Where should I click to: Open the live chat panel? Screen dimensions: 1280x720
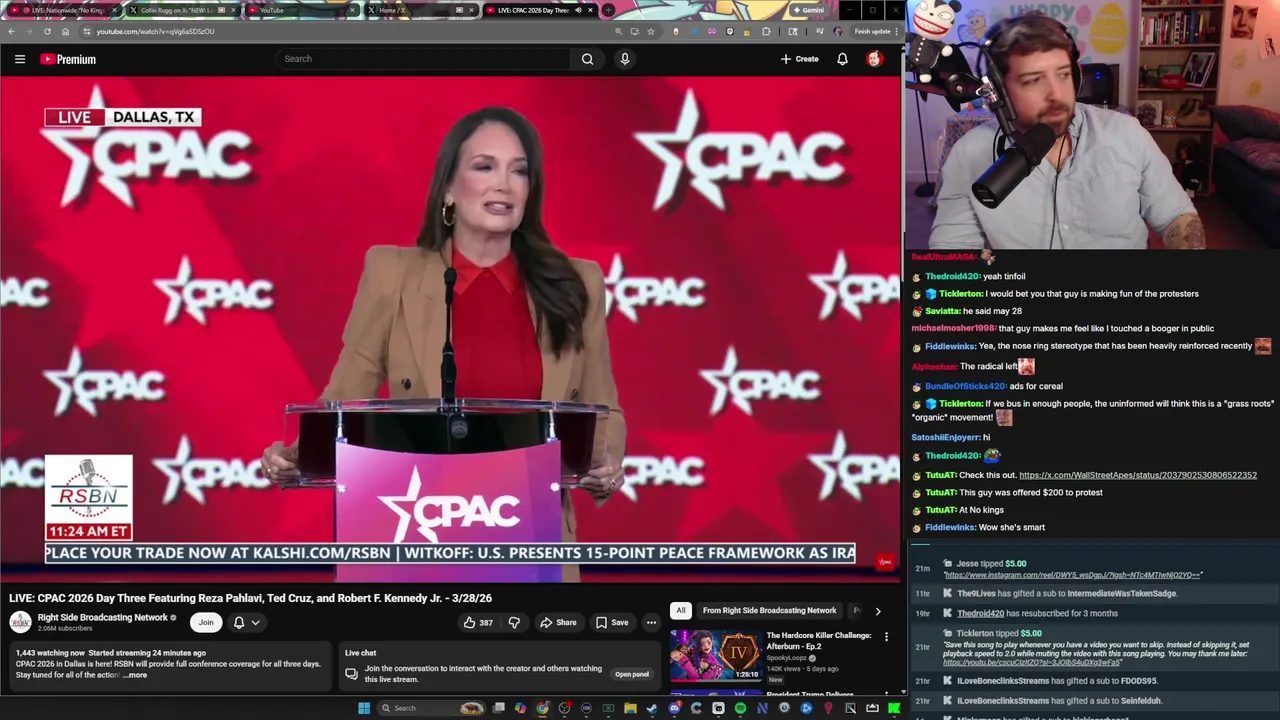[632, 674]
